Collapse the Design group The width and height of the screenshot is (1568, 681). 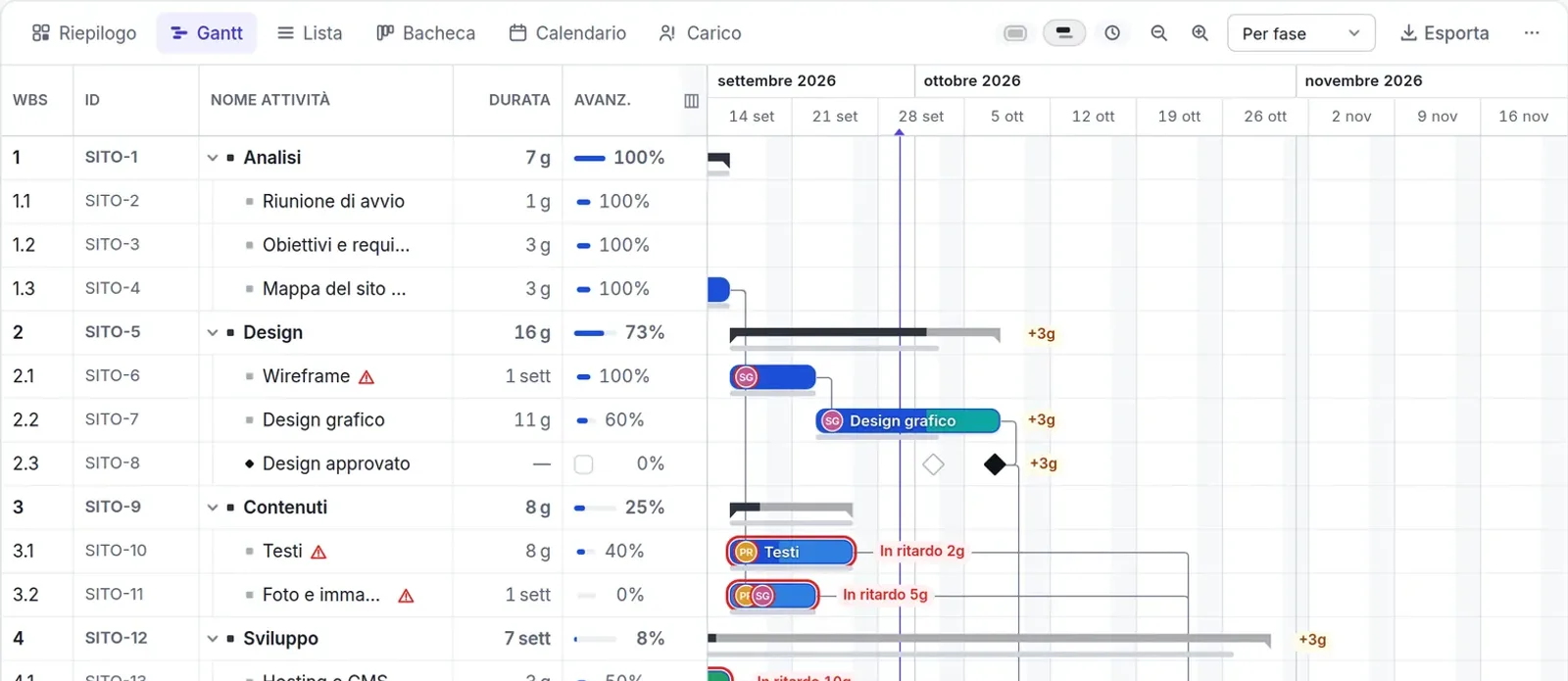pyautogui.click(x=213, y=333)
